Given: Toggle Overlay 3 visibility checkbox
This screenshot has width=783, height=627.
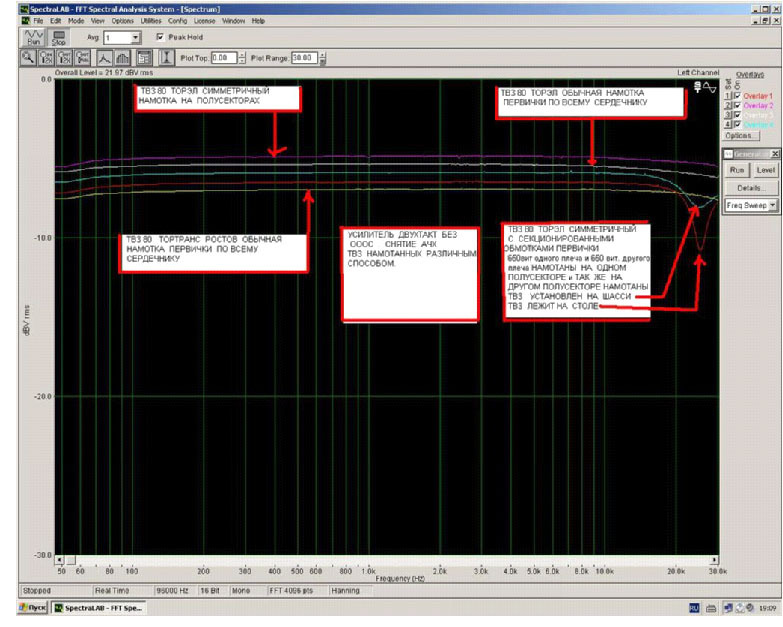Looking at the screenshot, I should [x=737, y=115].
